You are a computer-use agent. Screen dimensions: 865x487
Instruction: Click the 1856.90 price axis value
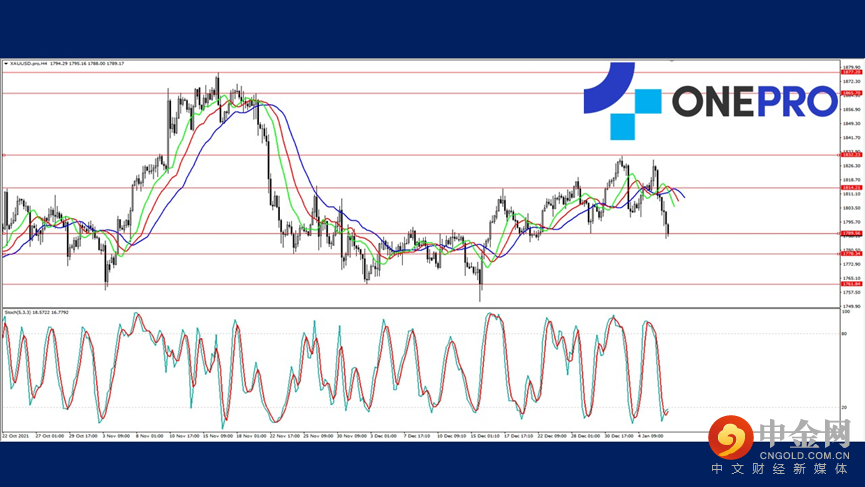click(852, 110)
